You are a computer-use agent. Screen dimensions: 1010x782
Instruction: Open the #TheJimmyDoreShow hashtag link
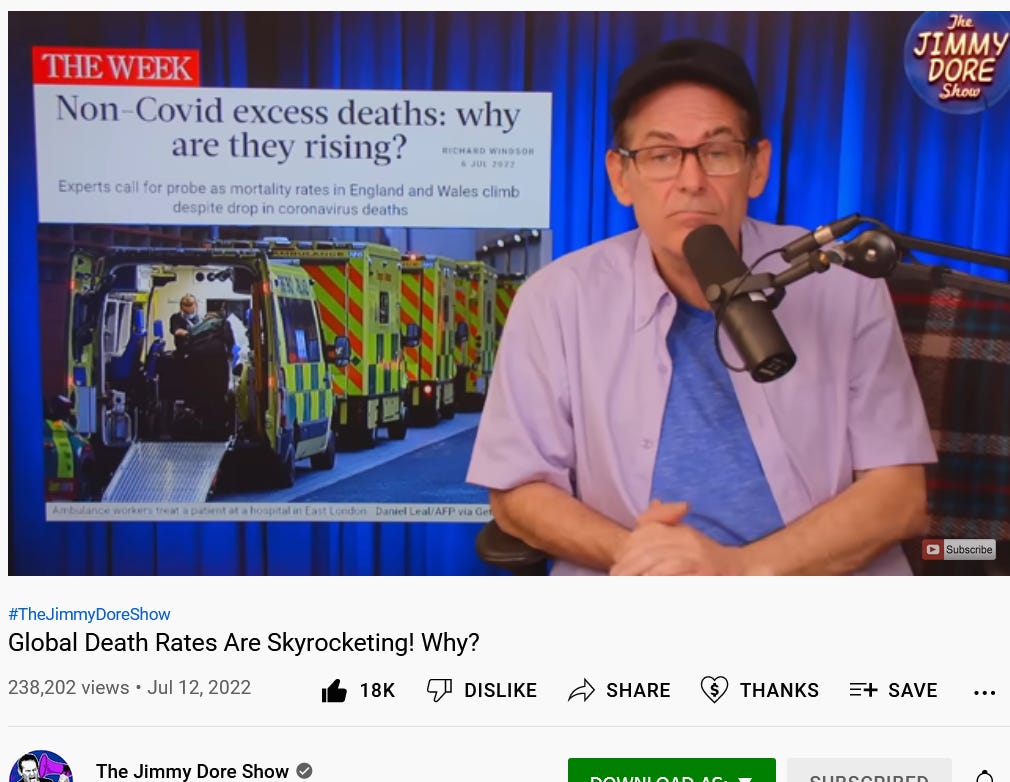(x=89, y=614)
